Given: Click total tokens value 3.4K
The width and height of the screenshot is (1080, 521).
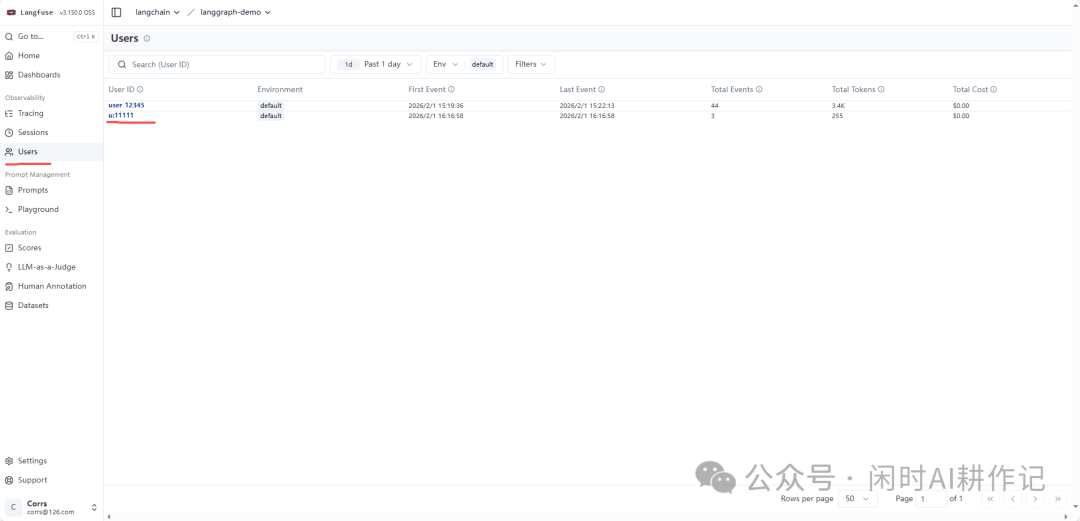Looking at the screenshot, I should (839, 105).
